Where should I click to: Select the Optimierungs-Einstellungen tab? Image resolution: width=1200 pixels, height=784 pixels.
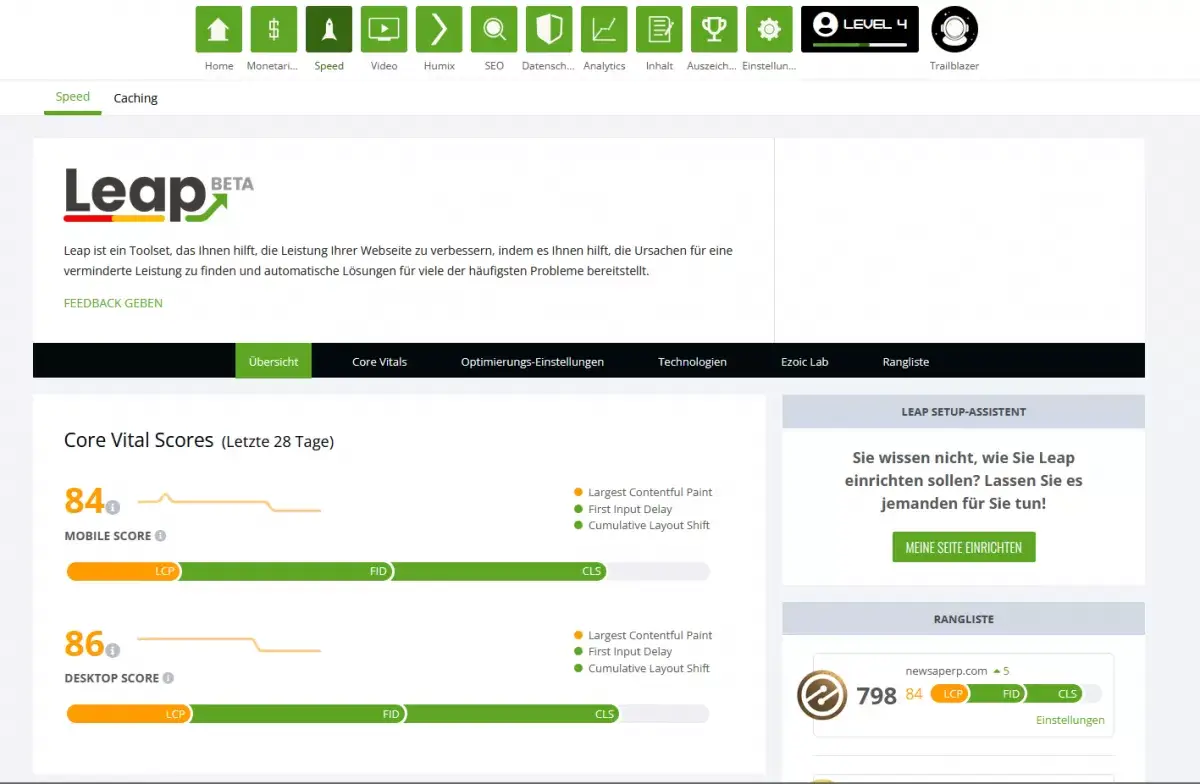(532, 362)
